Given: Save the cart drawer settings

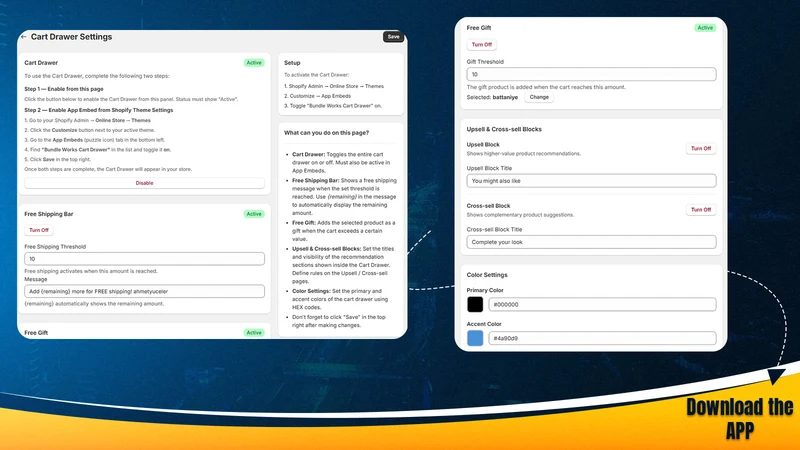Looking at the screenshot, I should [x=393, y=37].
